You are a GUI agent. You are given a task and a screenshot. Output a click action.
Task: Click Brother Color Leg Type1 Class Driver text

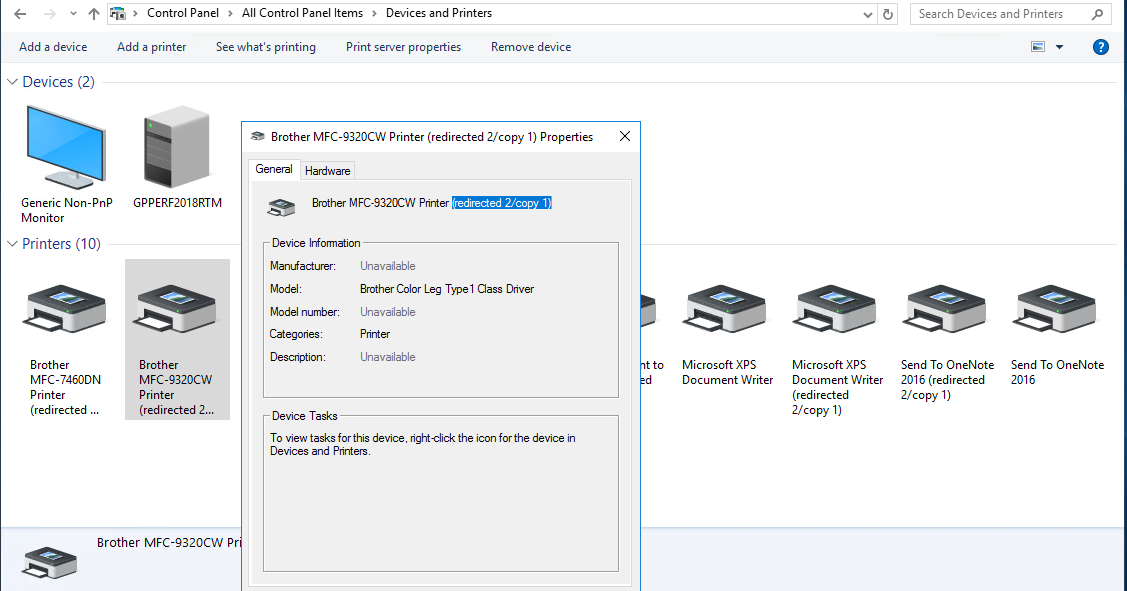click(447, 289)
